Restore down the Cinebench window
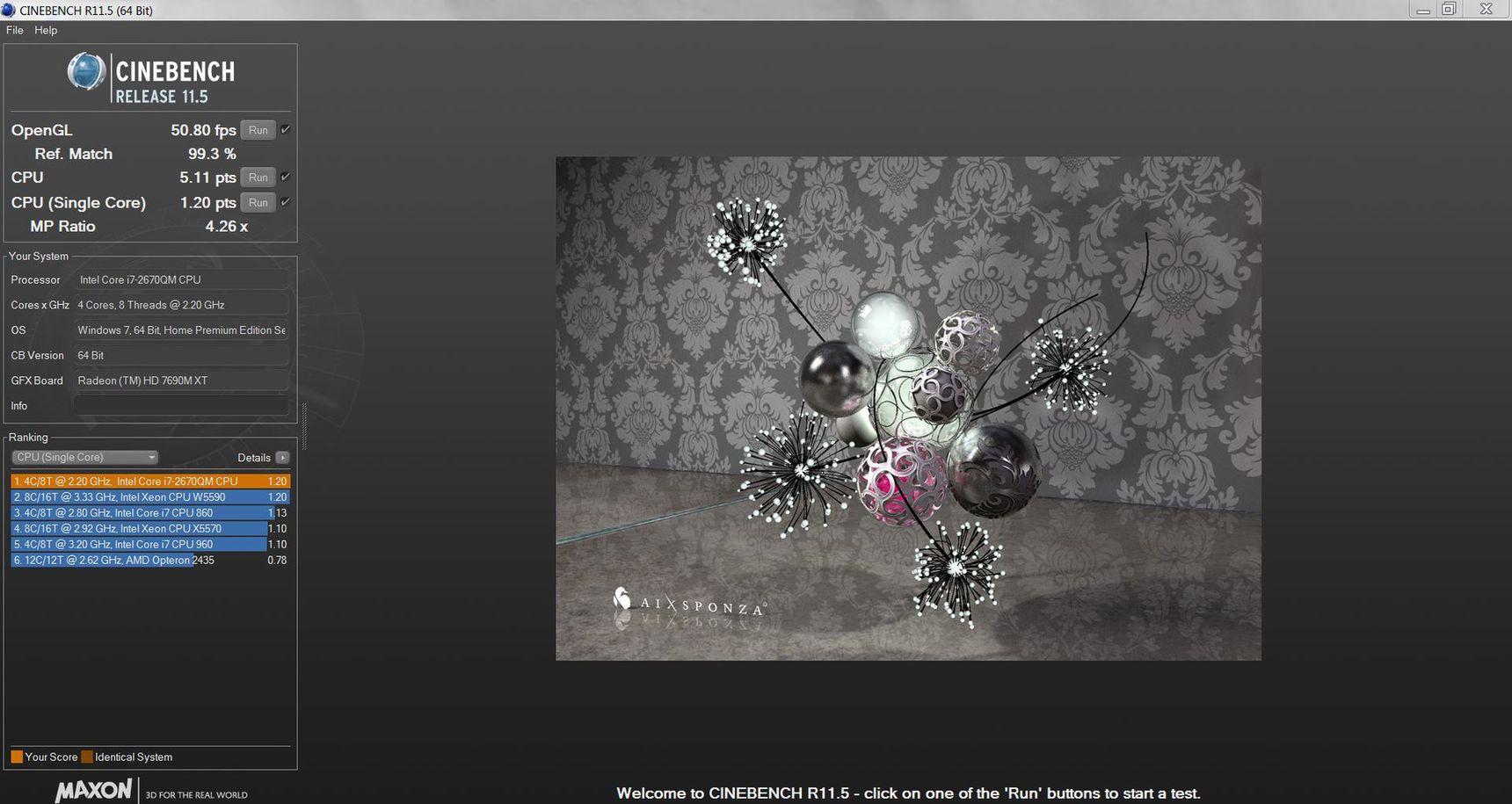 (x=1449, y=10)
